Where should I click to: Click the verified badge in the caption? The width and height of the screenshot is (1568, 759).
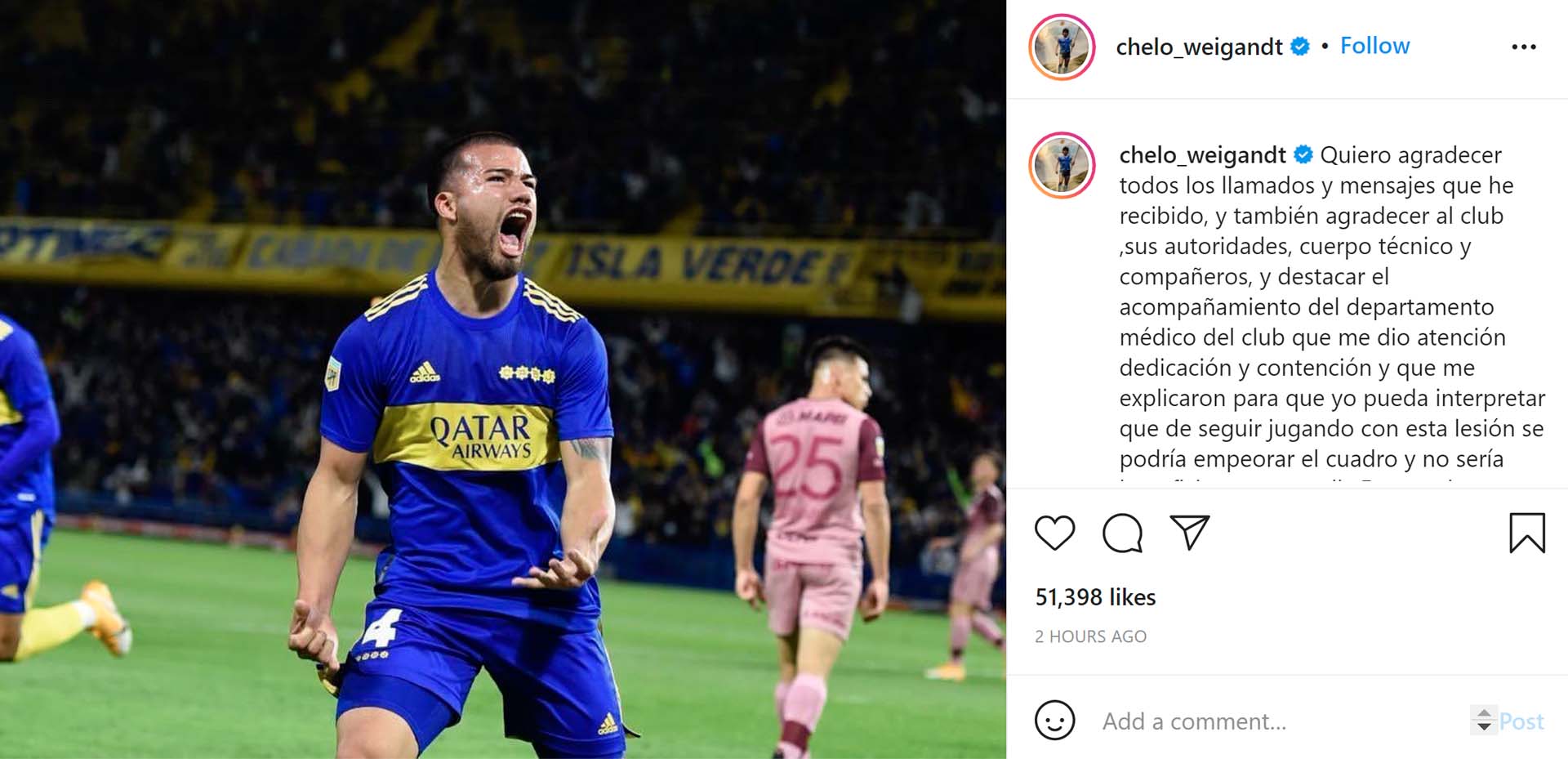click(1303, 154)
